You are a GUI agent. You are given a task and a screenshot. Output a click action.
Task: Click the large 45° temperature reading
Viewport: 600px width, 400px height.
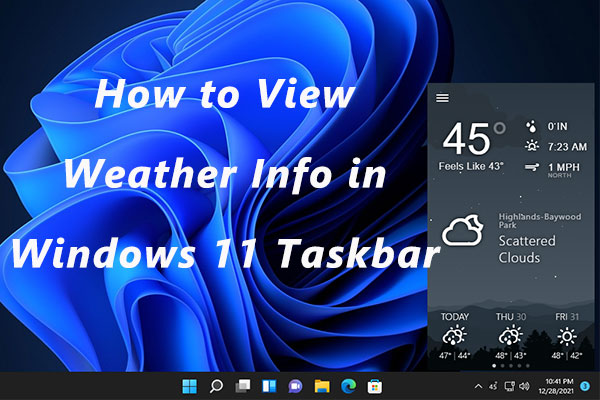pos(474,139)
